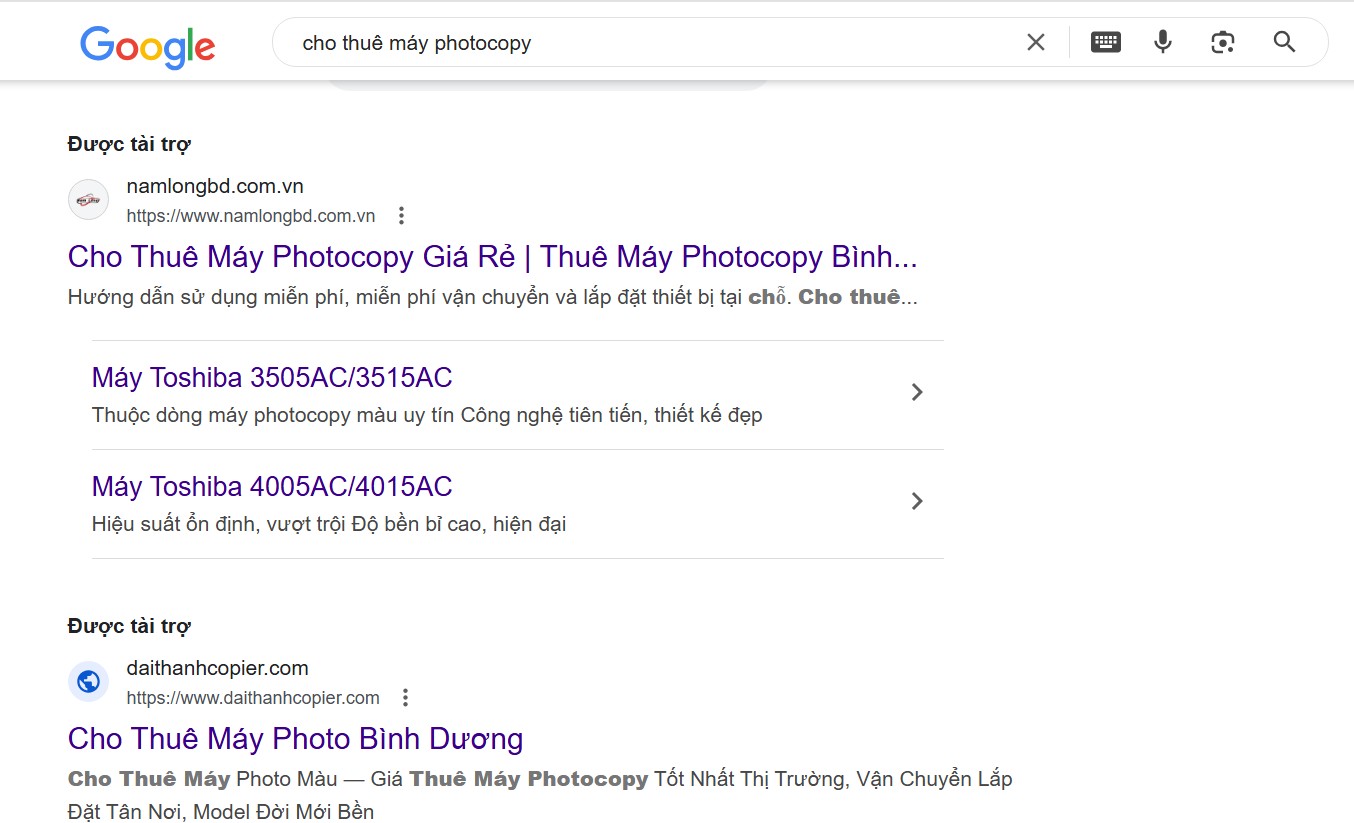Click the https://www.daithanhcopier.com URL
Image resolution: width=1354 pixels, height=823 pixels.
pos(253,698)
